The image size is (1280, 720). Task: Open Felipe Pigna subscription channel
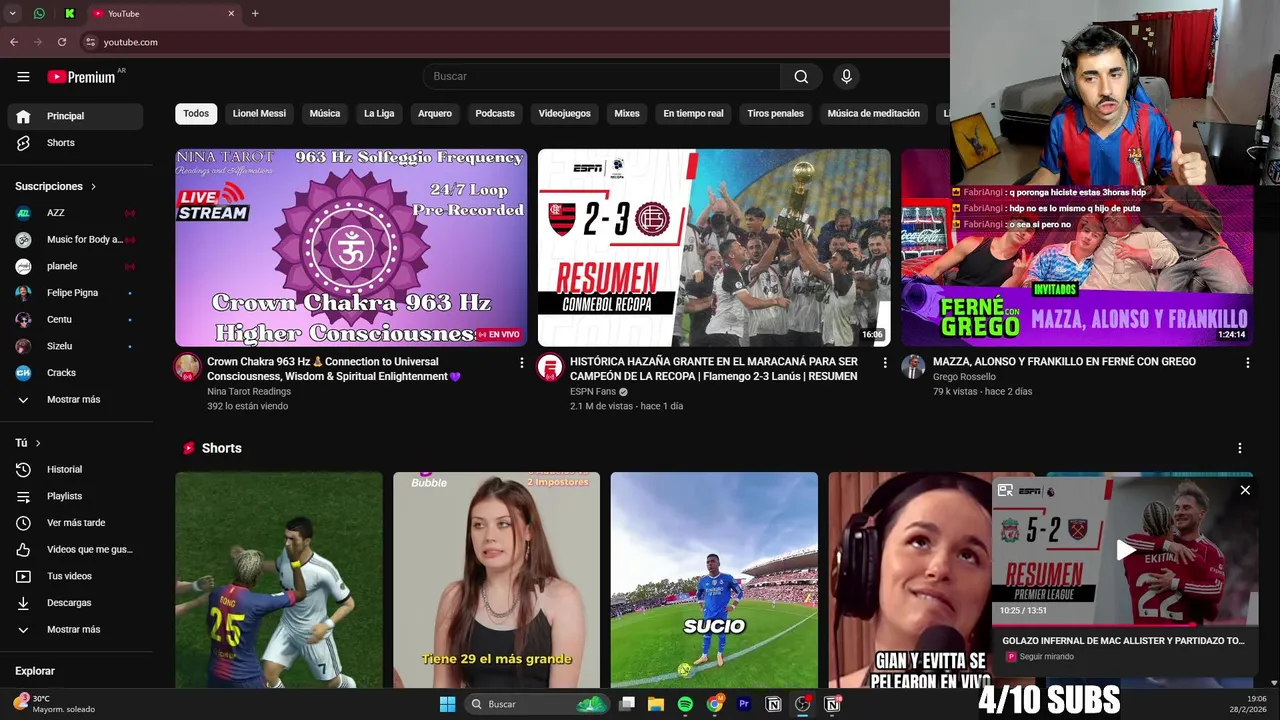coord(75,293)
